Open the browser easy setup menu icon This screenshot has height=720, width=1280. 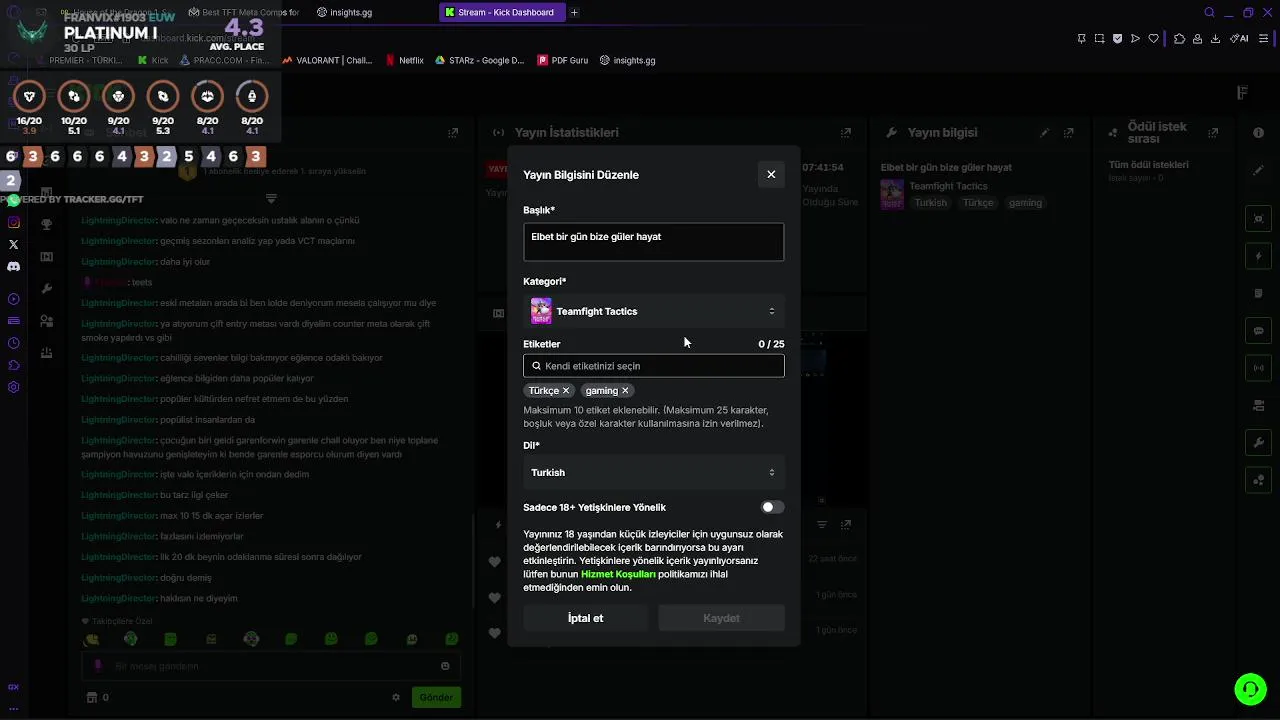tap(1265, 39)
